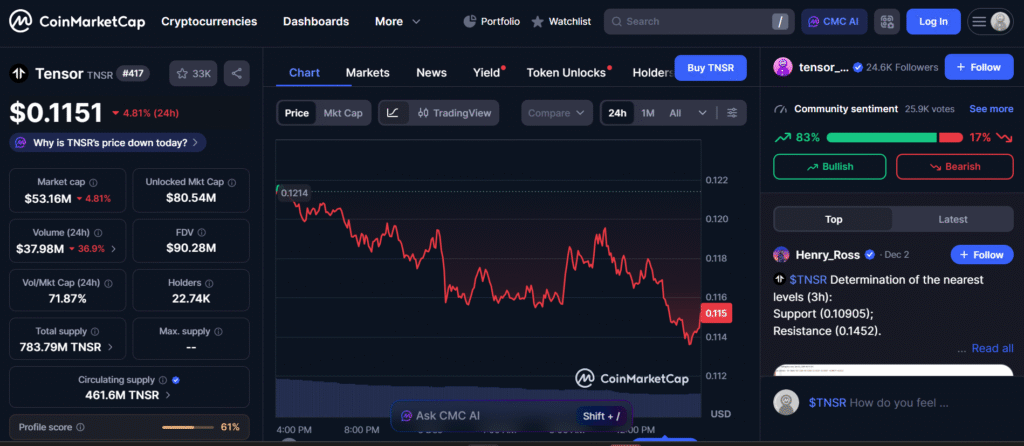Image resolution: width=1024 pixels, height=446 pixels.
Task: Switch to the Yield tab
Action: pyautogui.click(x=487, y=72)
